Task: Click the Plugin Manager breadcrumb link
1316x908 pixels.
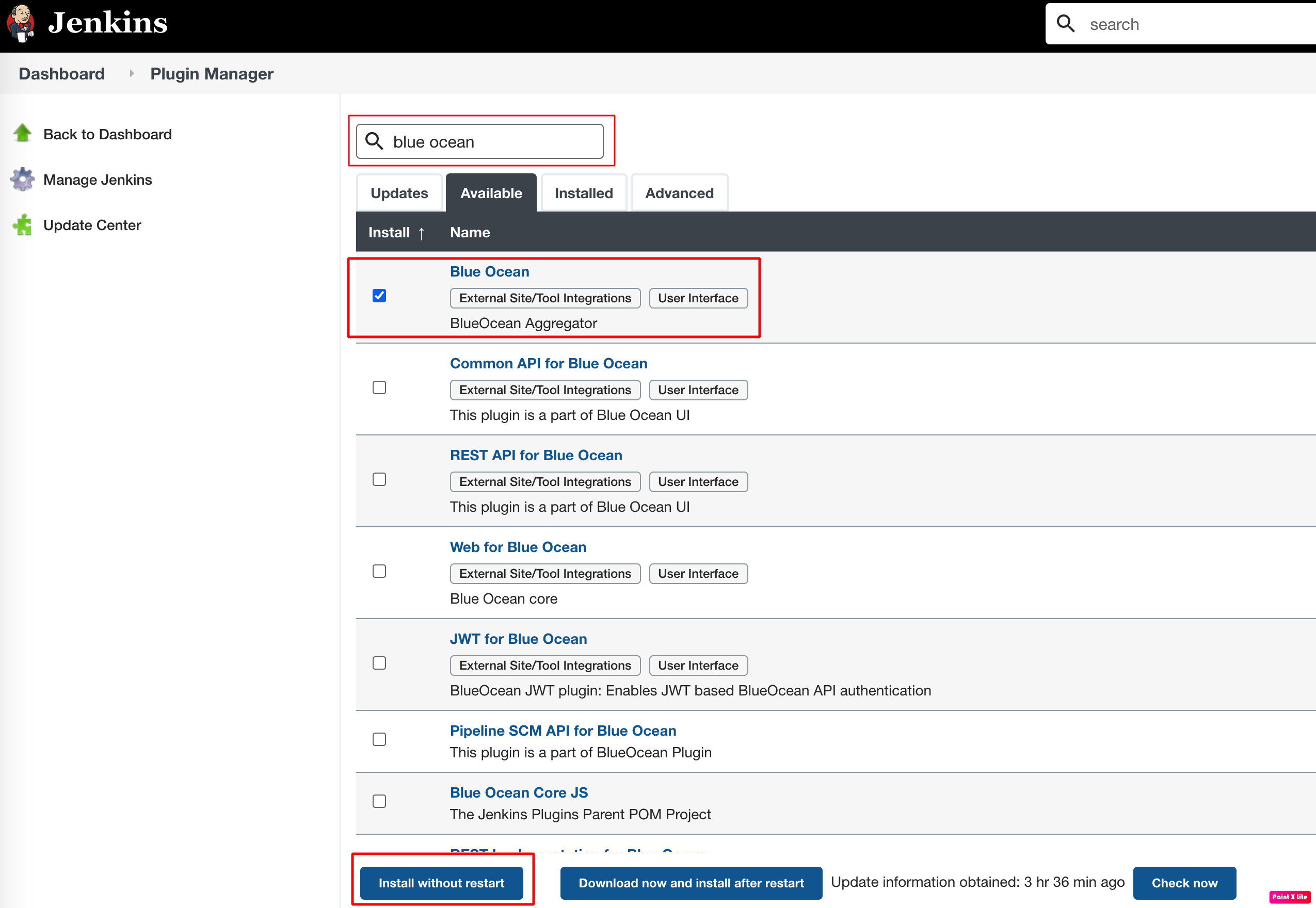Action: pyautogui.click(x=212, y=73)
